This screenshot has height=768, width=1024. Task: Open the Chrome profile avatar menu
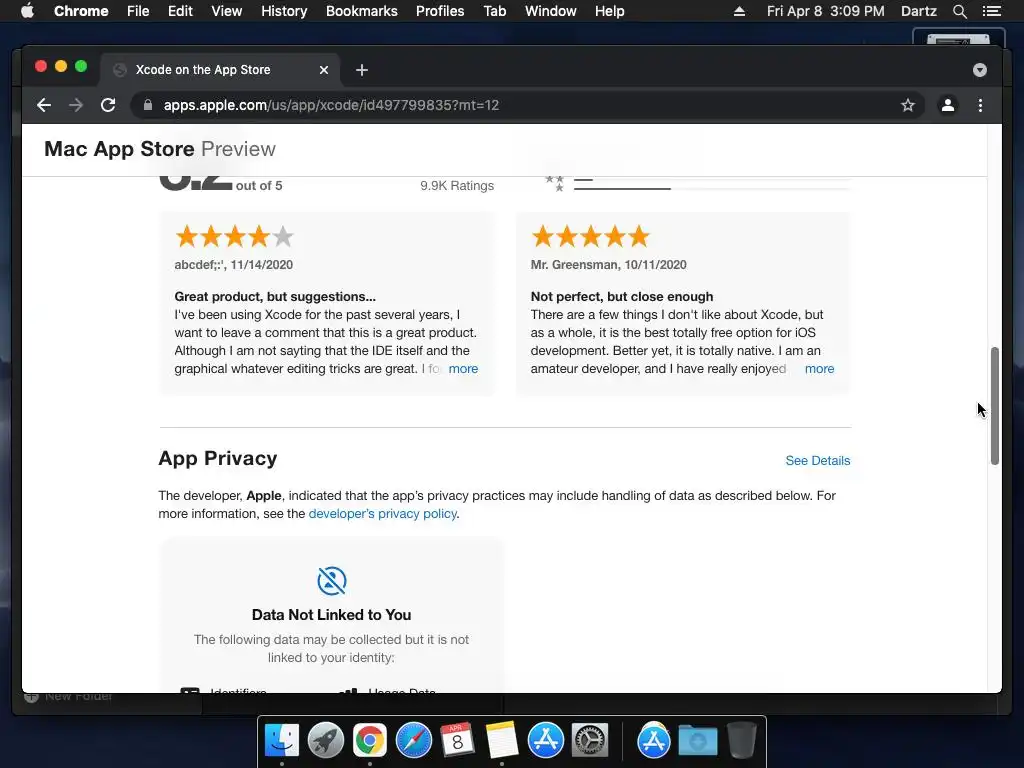pos(948,105)
